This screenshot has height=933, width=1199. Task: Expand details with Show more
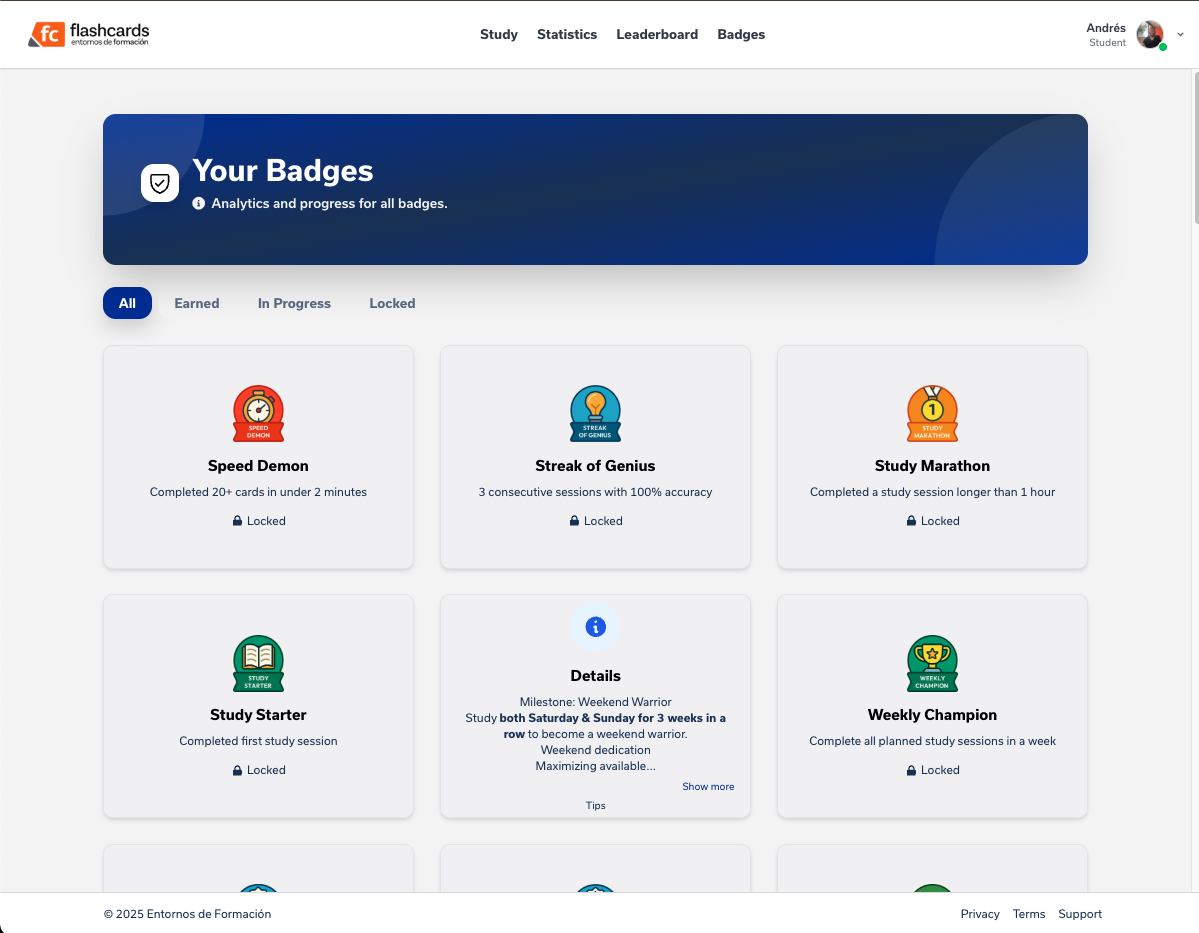coord(708,787)
